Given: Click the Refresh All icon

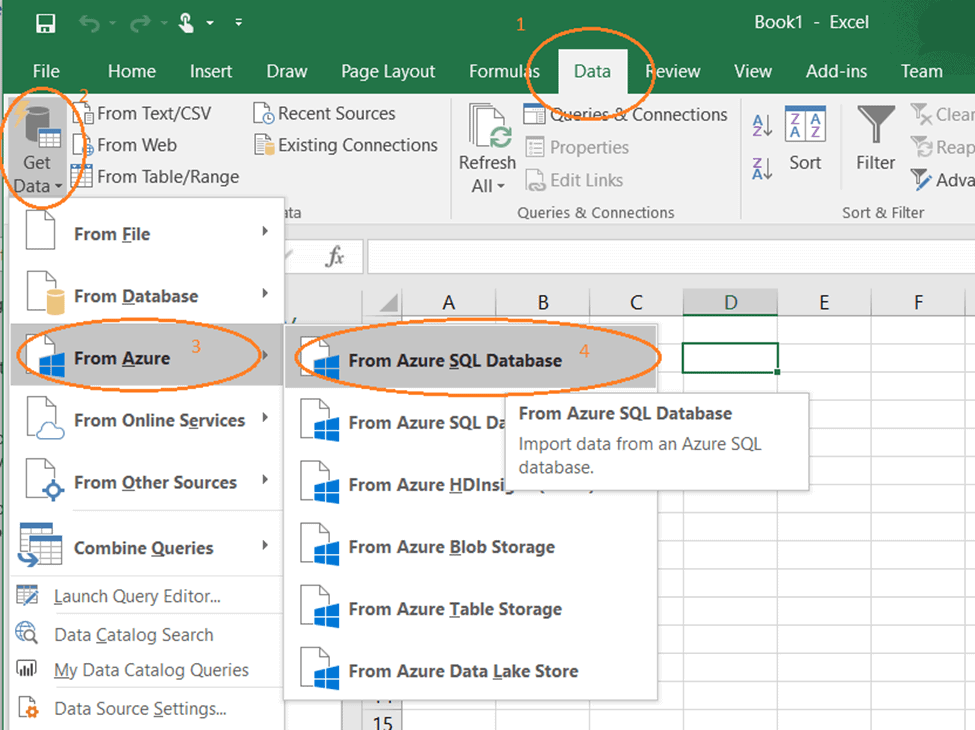Looking at the screenshot, I should click(x=491, y=126).
